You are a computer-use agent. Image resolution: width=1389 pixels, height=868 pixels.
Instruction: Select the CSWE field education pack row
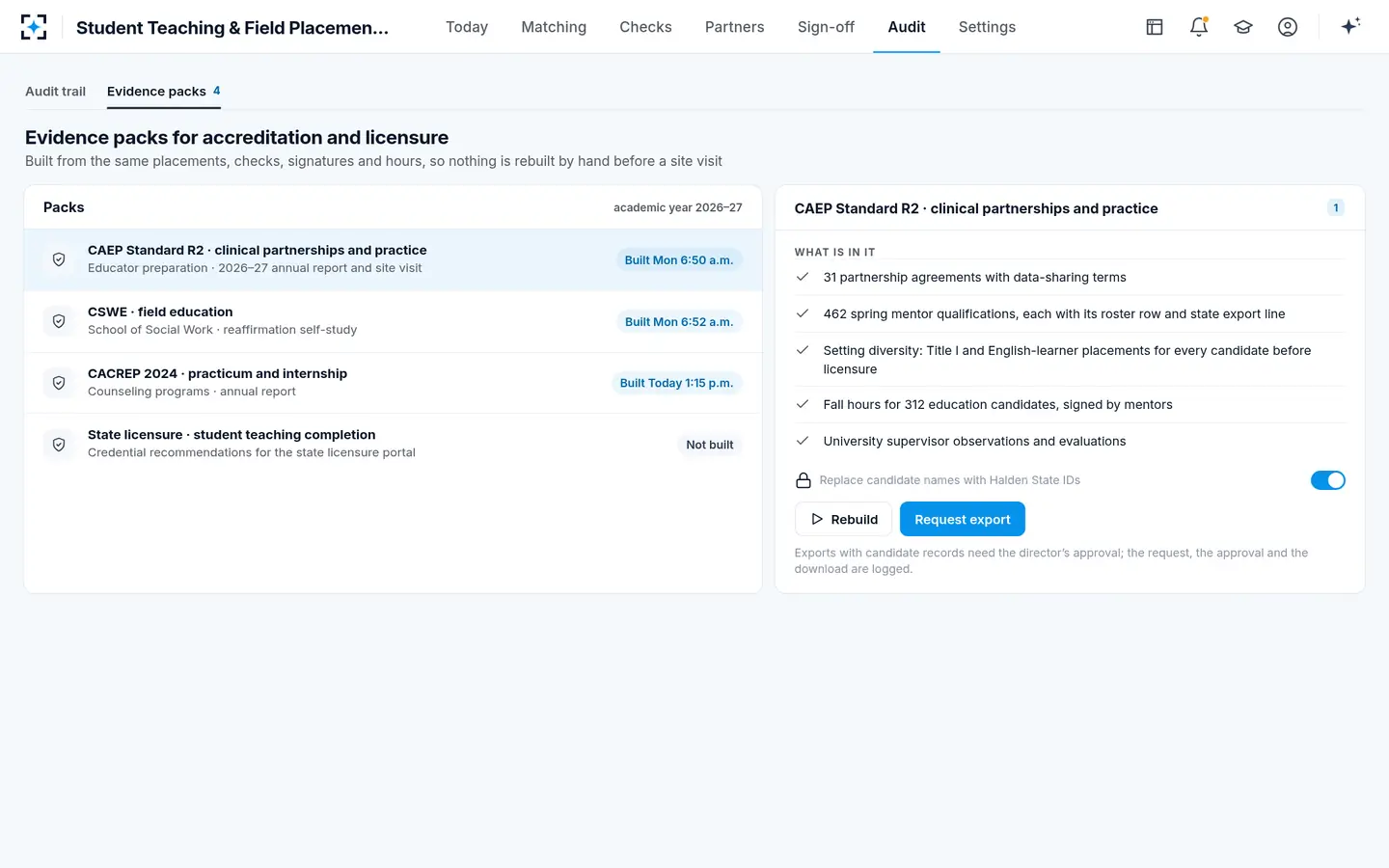point(393,321)
